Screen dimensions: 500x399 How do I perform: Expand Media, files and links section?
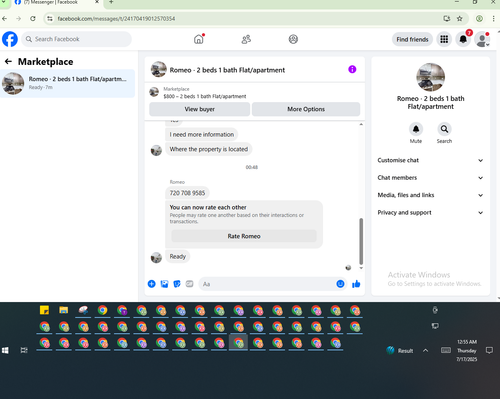pyautogui.click(x=430, y=195)
